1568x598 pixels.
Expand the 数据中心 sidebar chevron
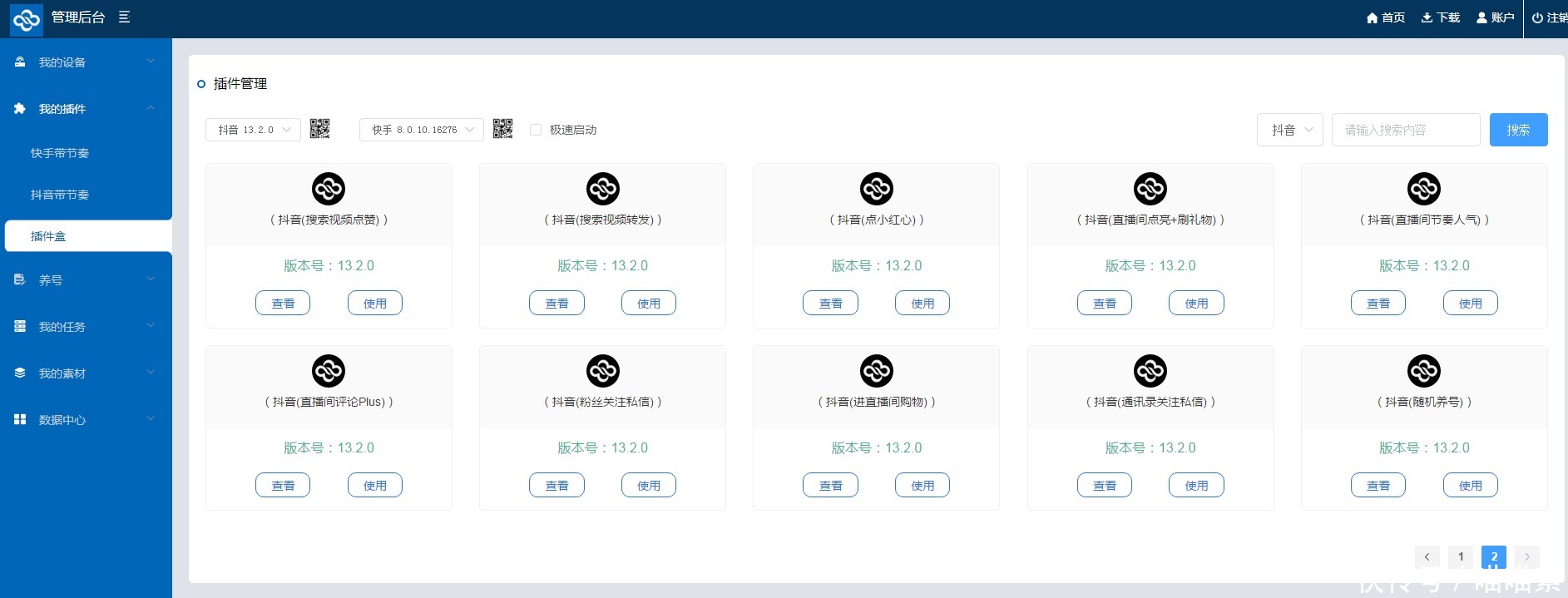coord(151,418)
